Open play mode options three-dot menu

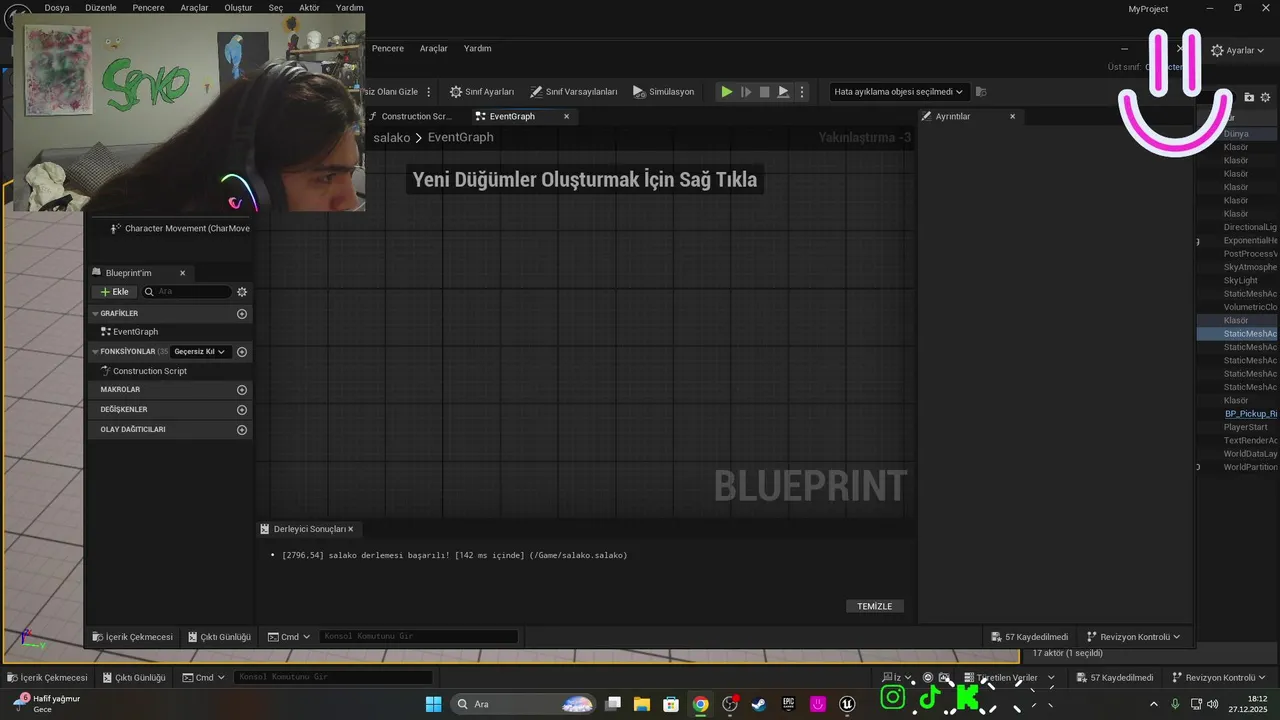point(801,91)
